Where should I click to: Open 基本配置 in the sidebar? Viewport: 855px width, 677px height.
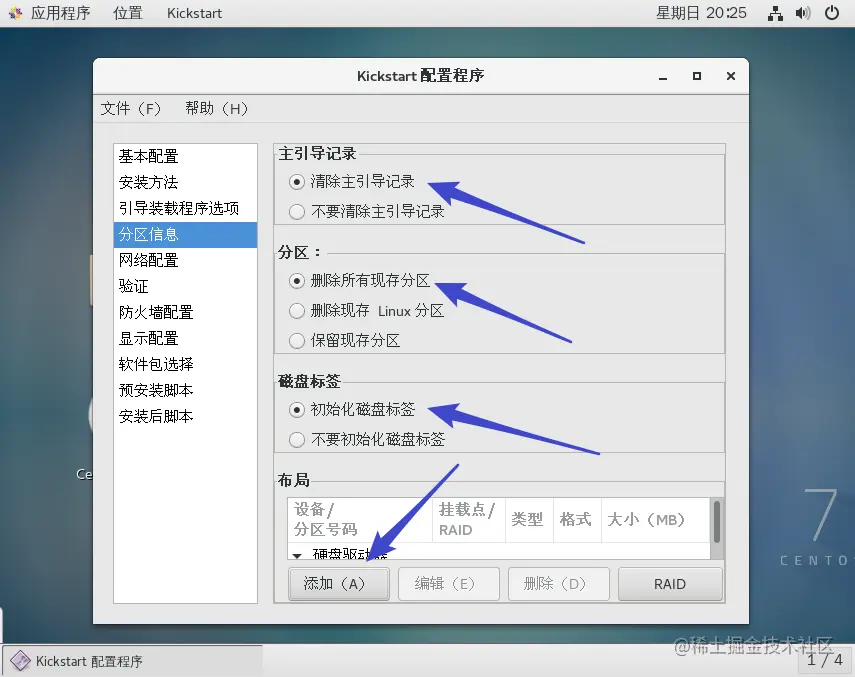(185, 156)
